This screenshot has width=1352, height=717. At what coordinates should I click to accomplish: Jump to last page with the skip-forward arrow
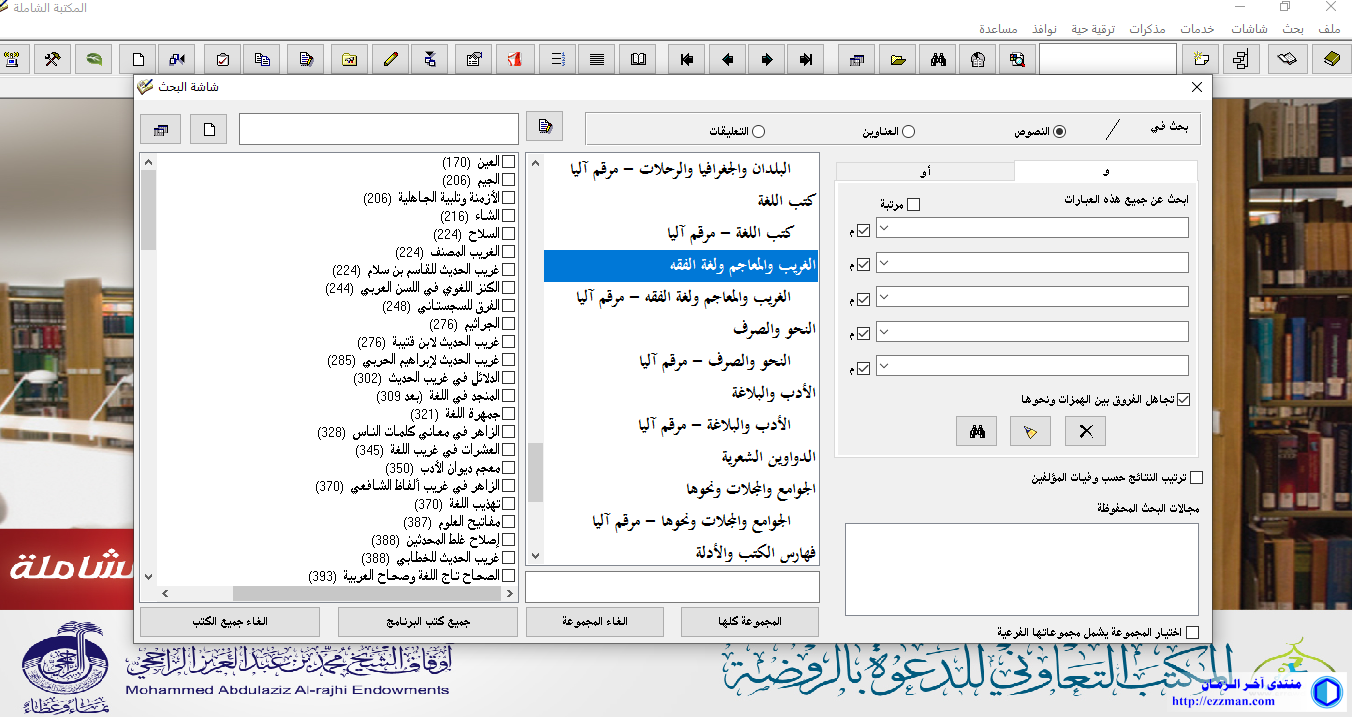point(806,59)
